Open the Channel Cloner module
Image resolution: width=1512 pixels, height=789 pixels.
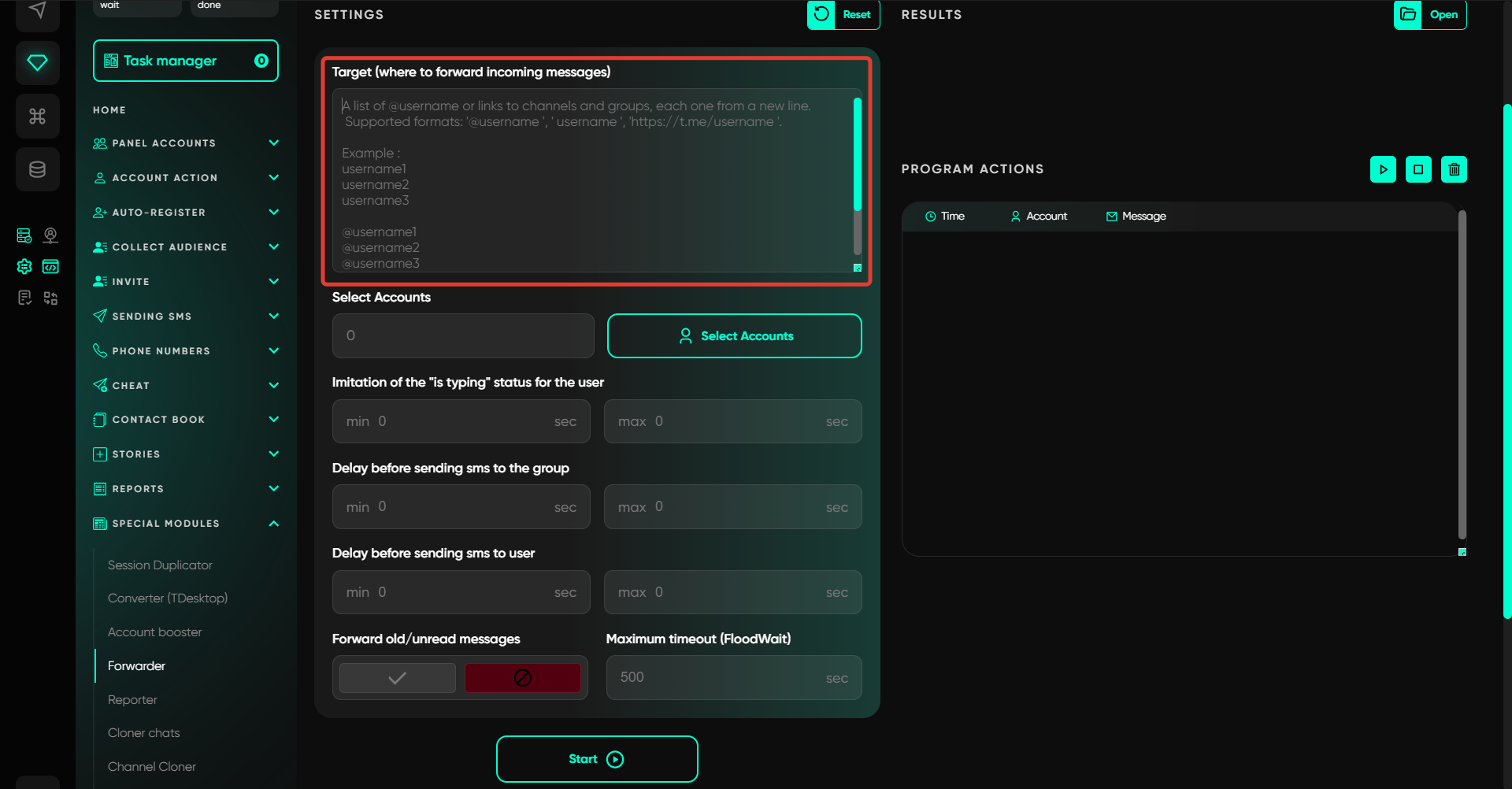[x=152, y=767]
